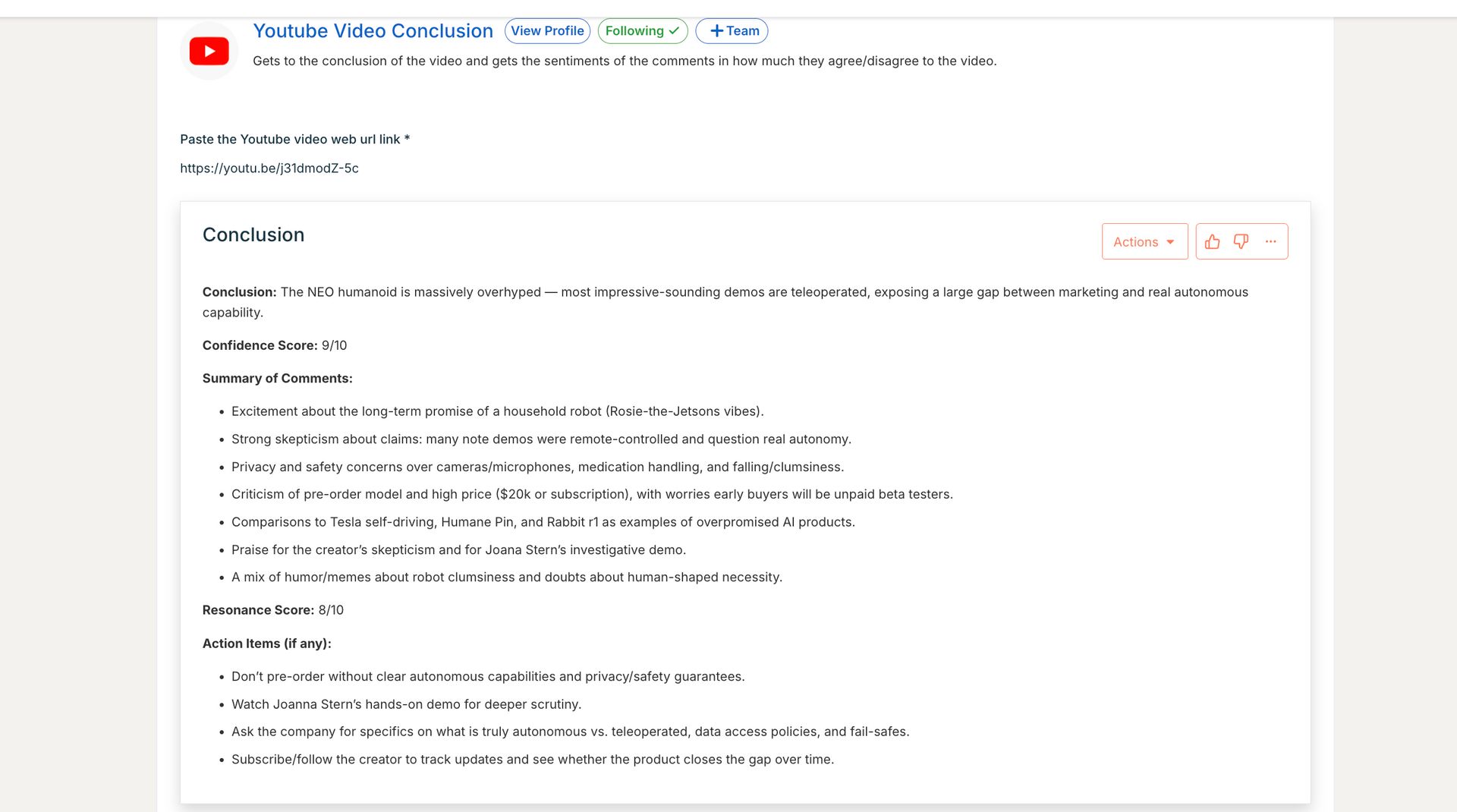Click the Summary of Comments heading
The width and height of the screenshot is (1457, 812).
277,379
